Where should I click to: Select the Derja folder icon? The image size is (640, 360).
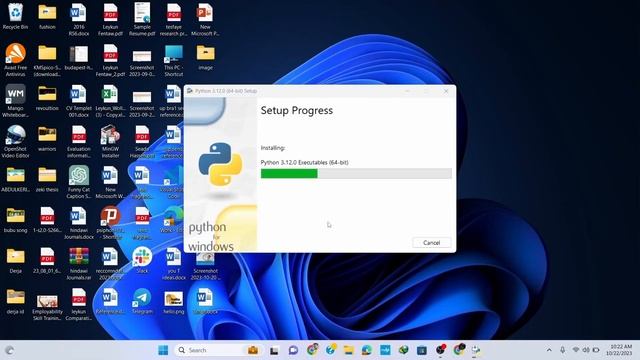click(16, 260)
